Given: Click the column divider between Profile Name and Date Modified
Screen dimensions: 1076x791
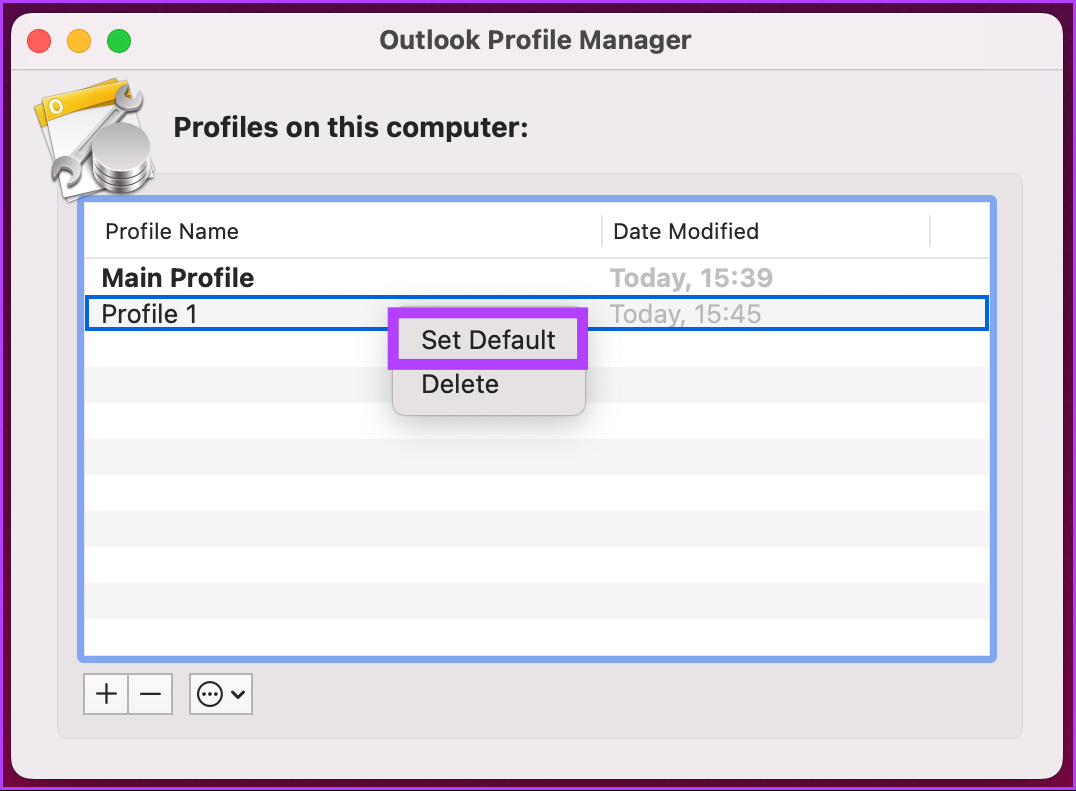Looking at the screenshot, I should click(602, 231).
